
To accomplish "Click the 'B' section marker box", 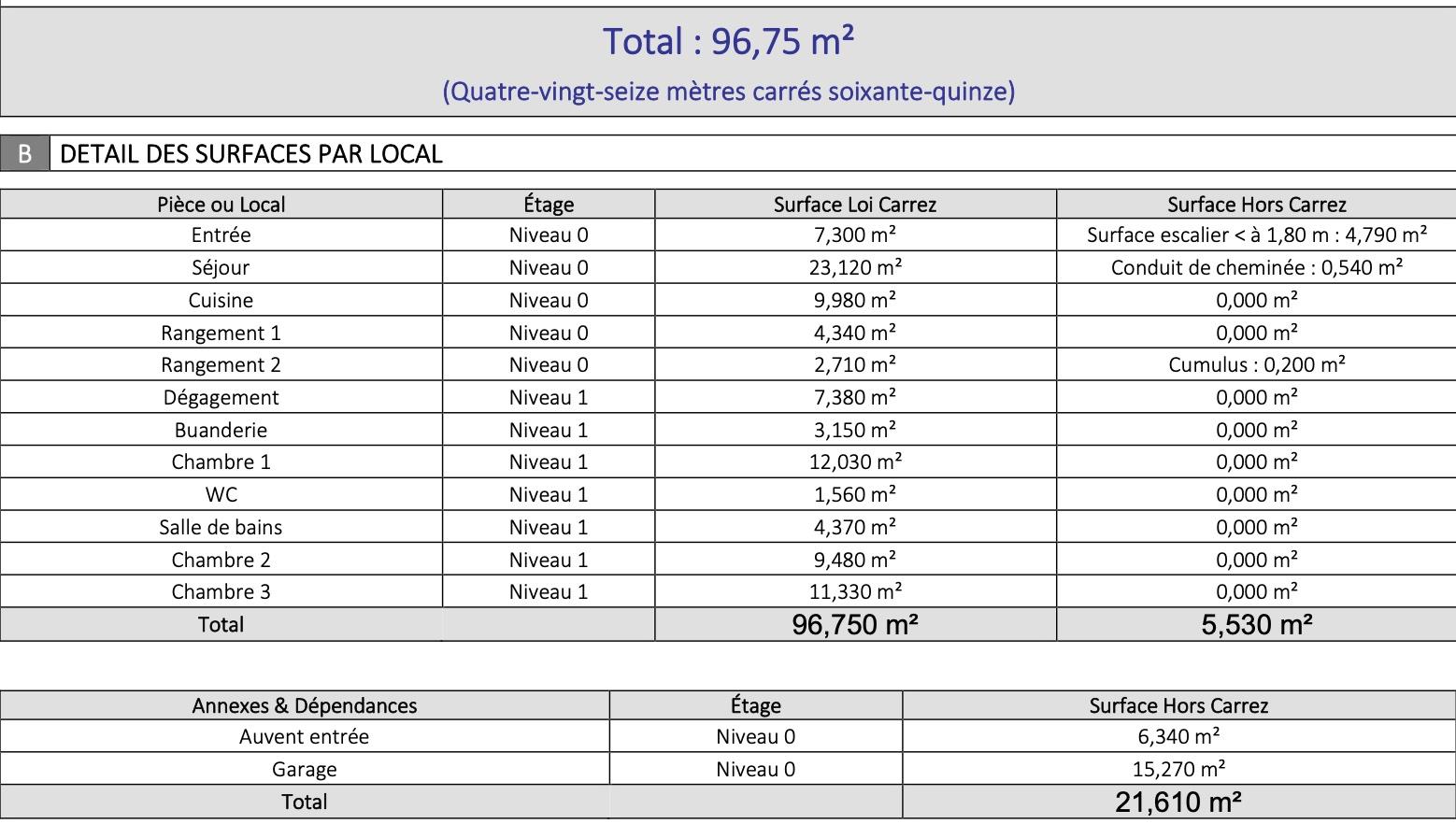I will (25, 153).
